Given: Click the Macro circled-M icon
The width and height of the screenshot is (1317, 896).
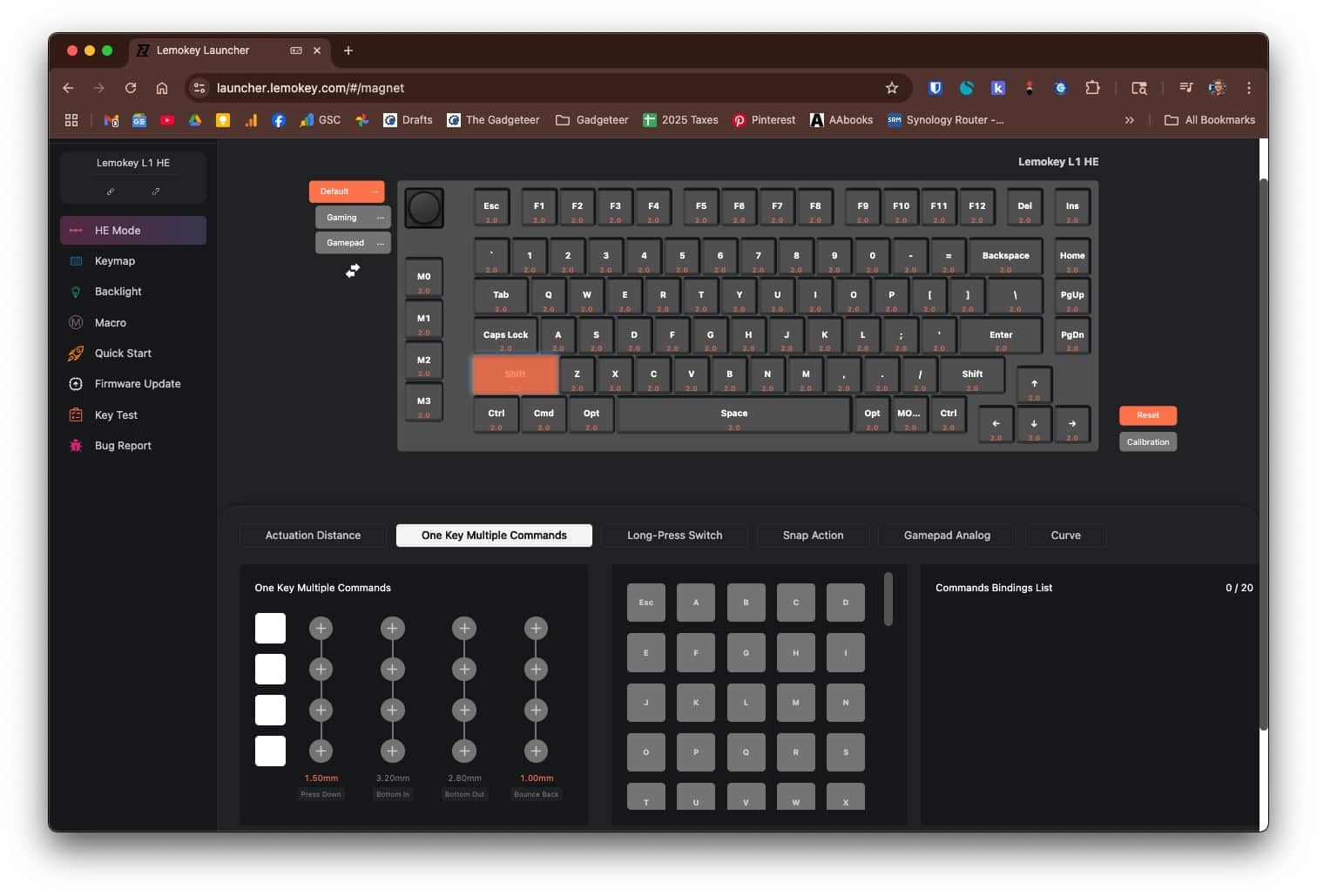Looking at the screenshot, I should tap(76, 323).
